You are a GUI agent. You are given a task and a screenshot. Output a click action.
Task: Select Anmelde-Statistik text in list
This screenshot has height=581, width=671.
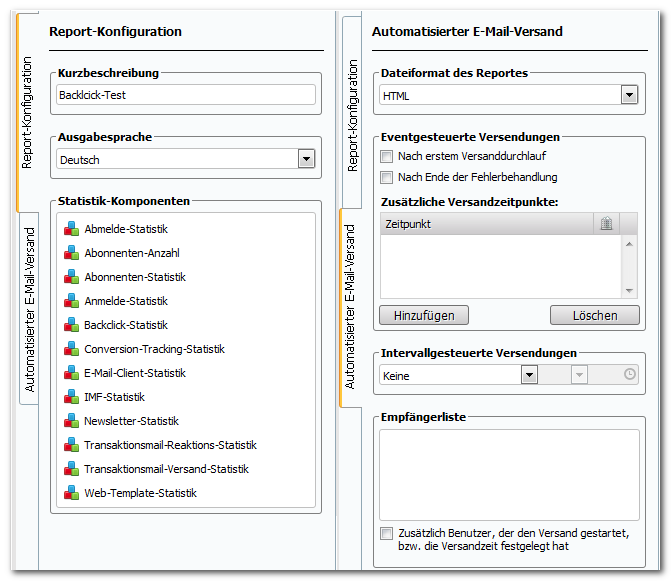pos(126,301)
